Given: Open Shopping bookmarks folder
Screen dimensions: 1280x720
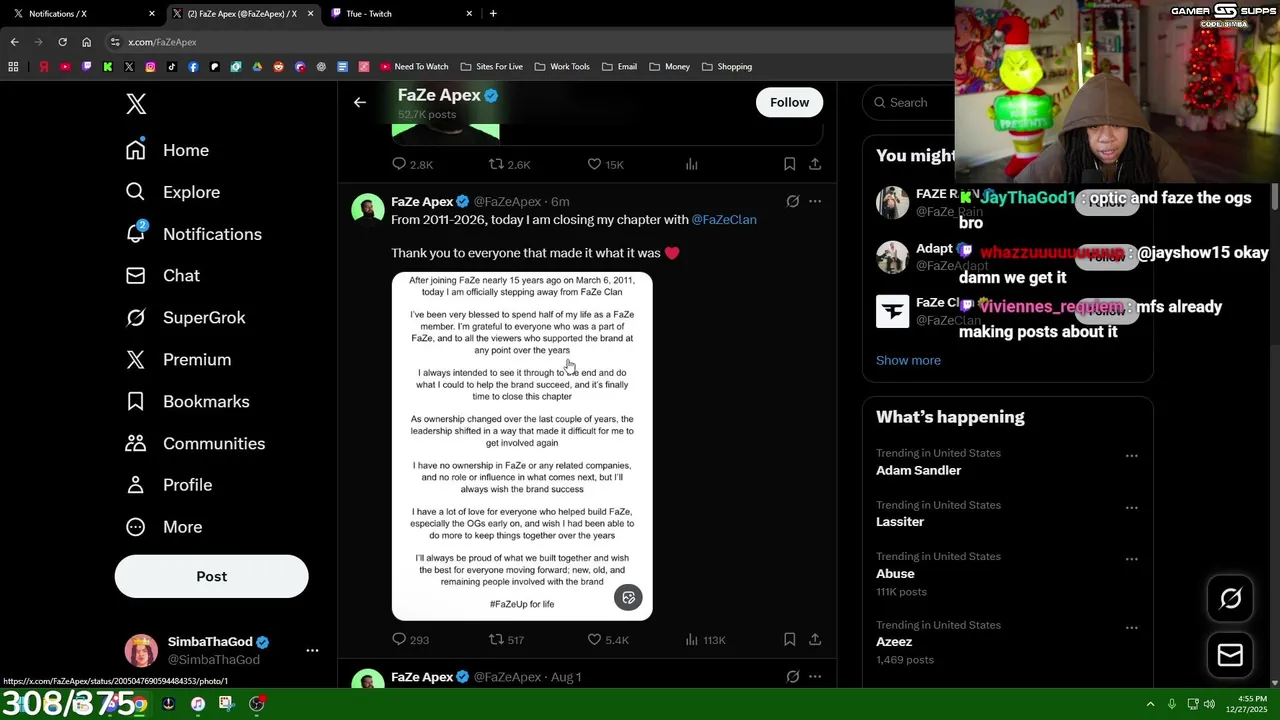Looking at the screenshot, I should pyautogui.click(x=727, y=66).
